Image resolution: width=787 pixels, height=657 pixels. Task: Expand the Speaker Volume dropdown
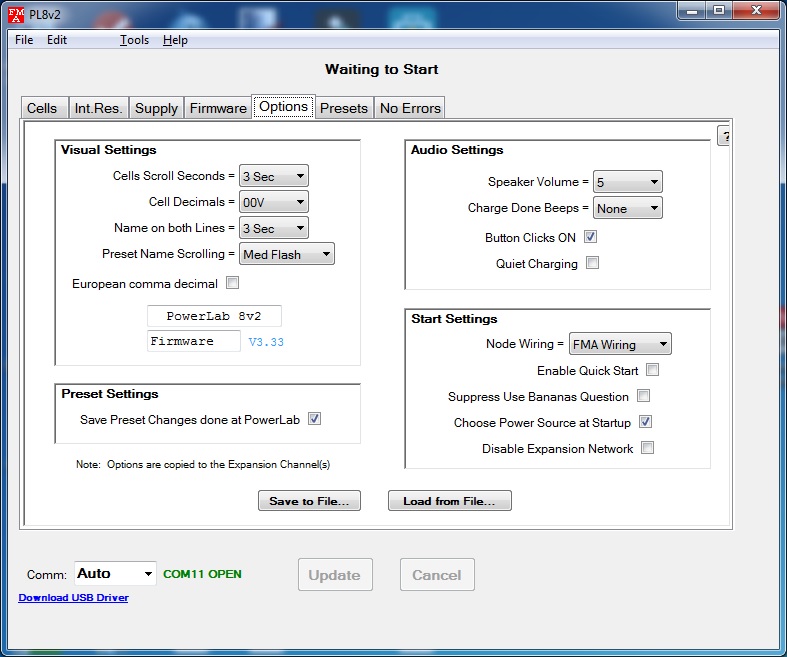[627, 182]
